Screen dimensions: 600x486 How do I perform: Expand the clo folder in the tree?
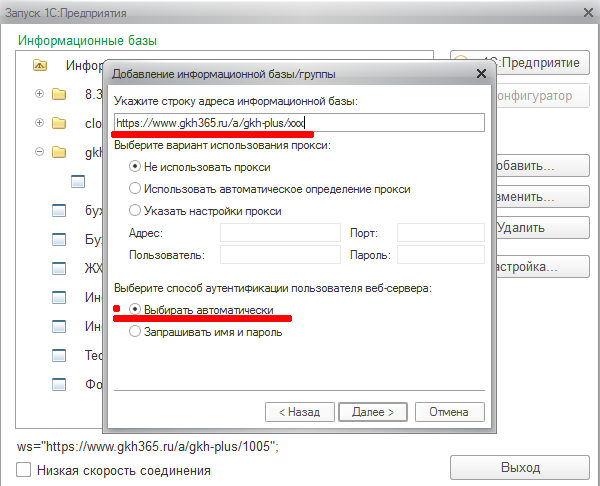tap(39, 122)
